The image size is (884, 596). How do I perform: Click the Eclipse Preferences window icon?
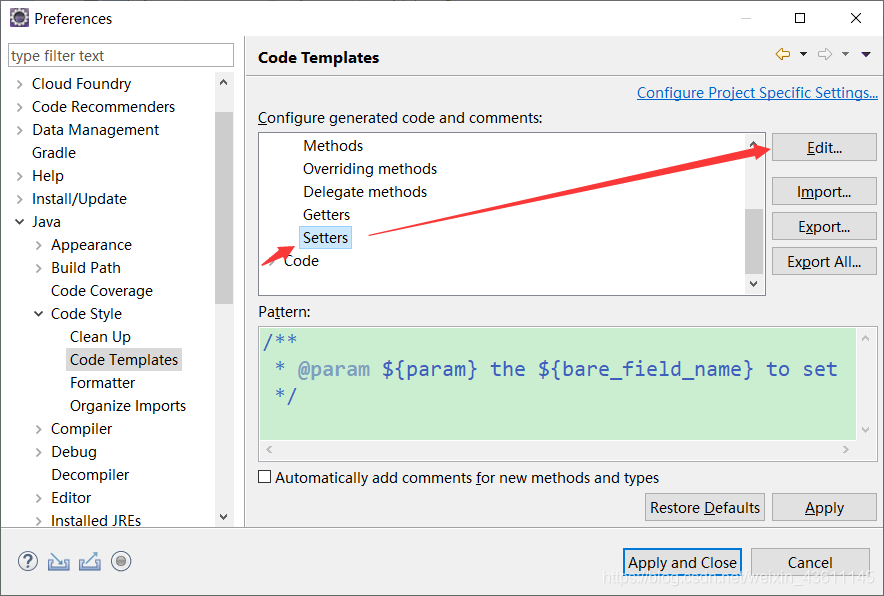click(x=19, y=18)
